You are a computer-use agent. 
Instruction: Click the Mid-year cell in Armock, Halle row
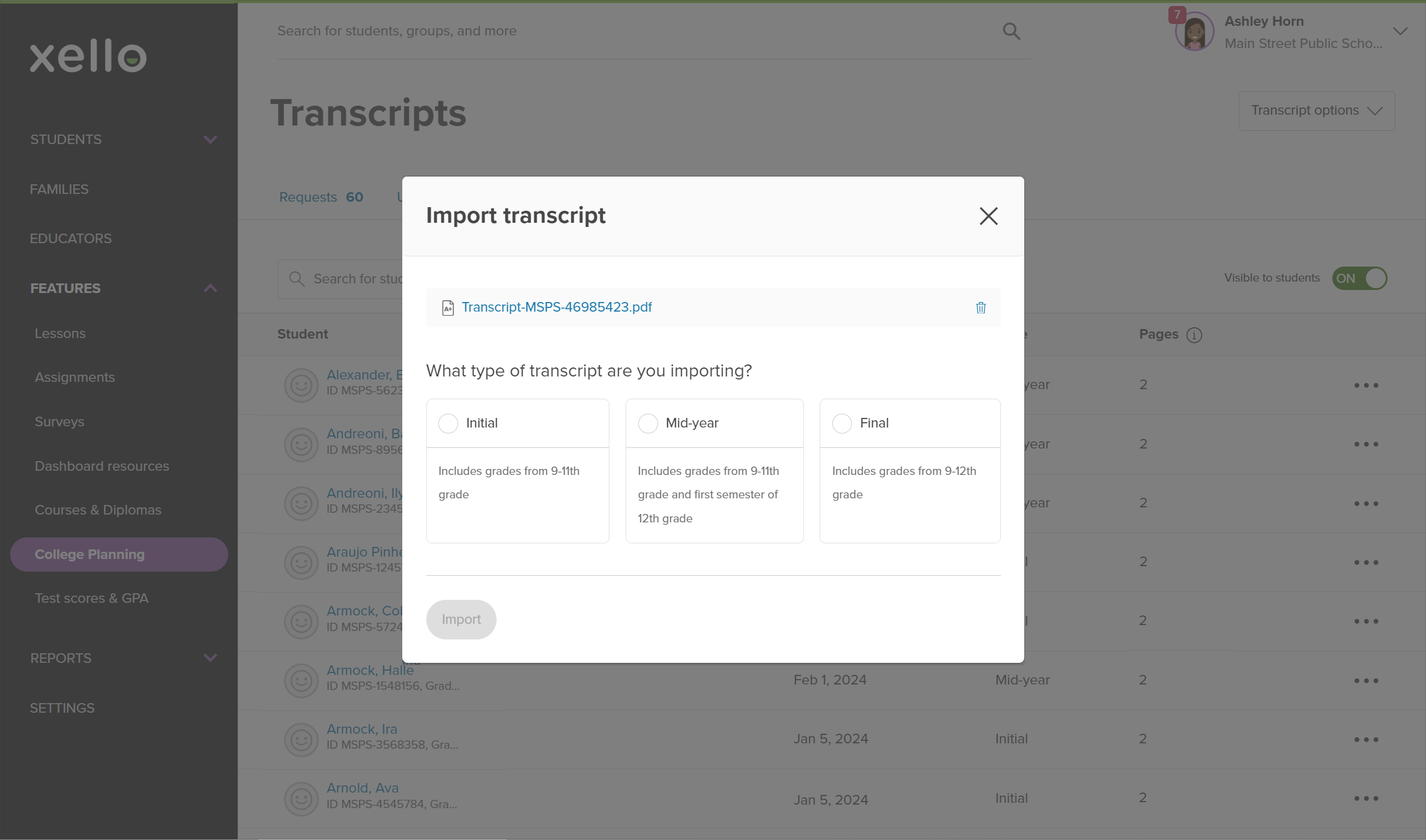click(x=1023, y=680)
